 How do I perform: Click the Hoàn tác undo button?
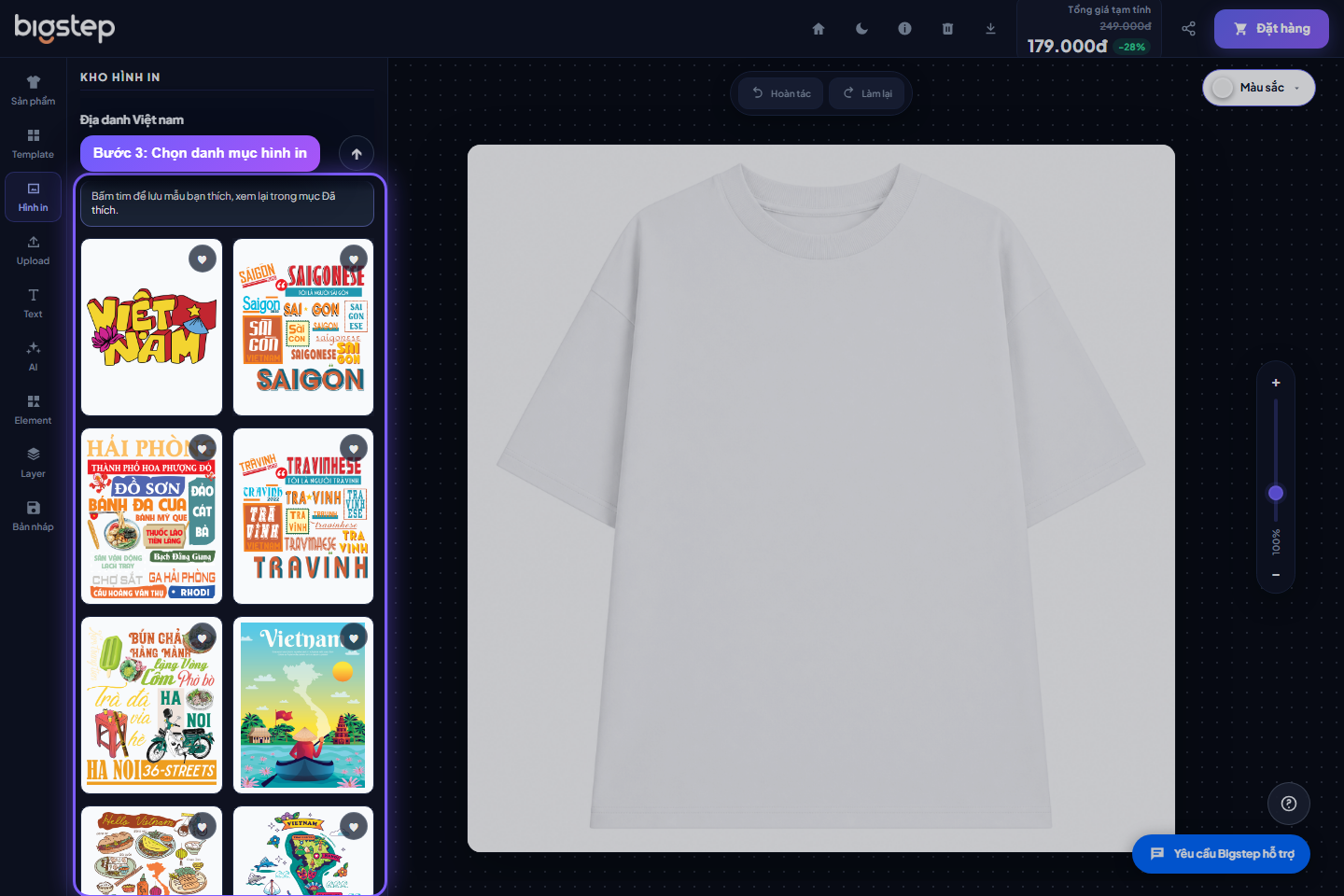point(782,93)
